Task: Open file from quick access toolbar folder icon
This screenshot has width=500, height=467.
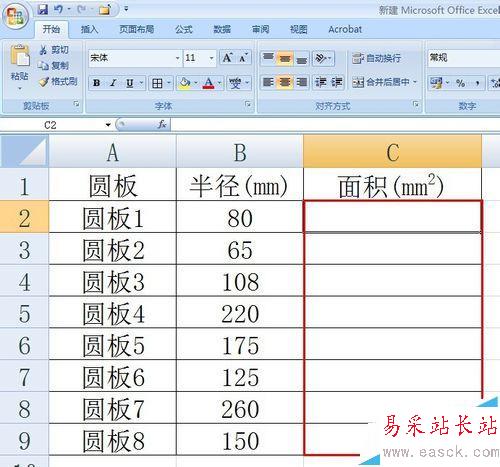Action: pos(104,9)
